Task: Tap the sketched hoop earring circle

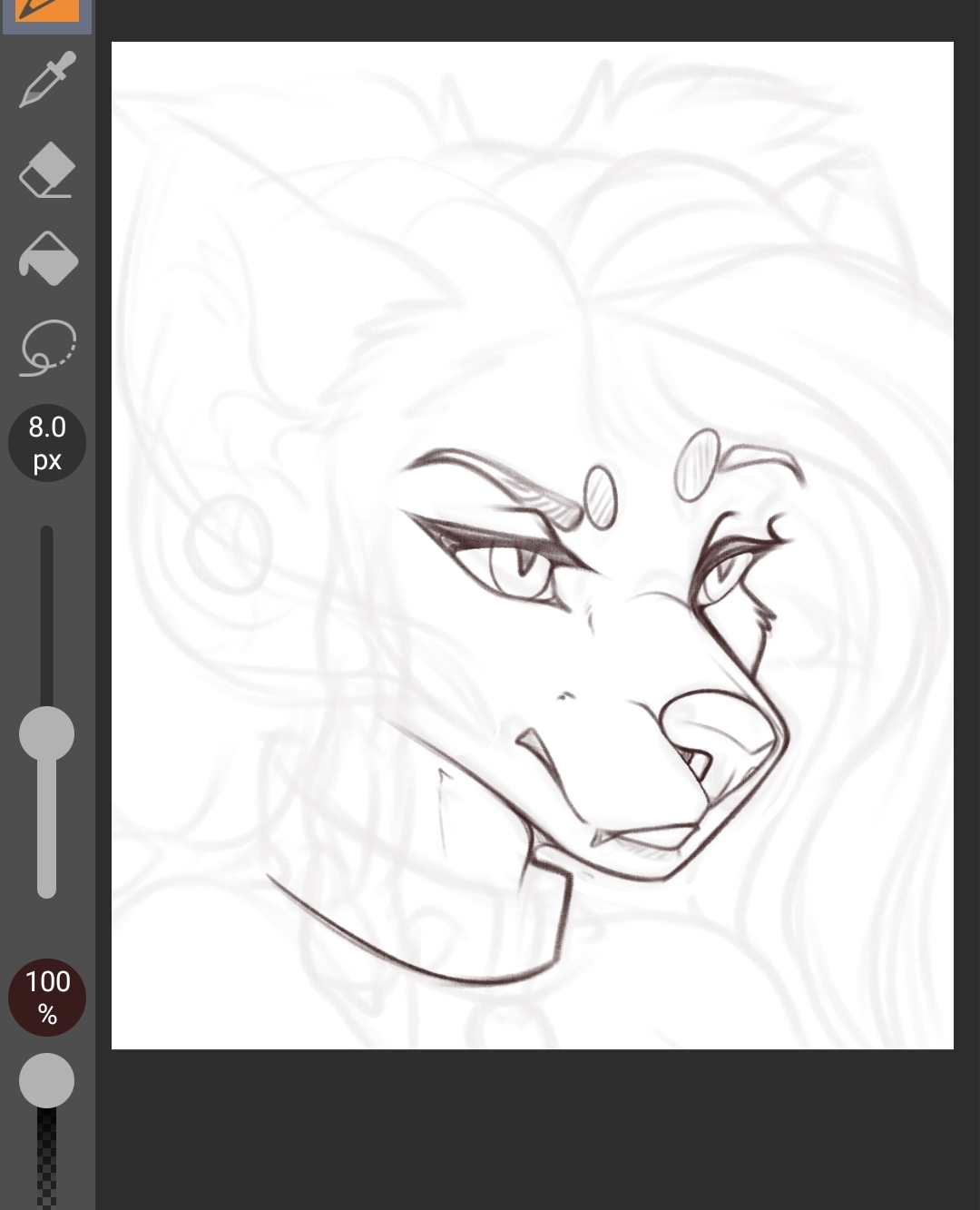Action: 229,543
